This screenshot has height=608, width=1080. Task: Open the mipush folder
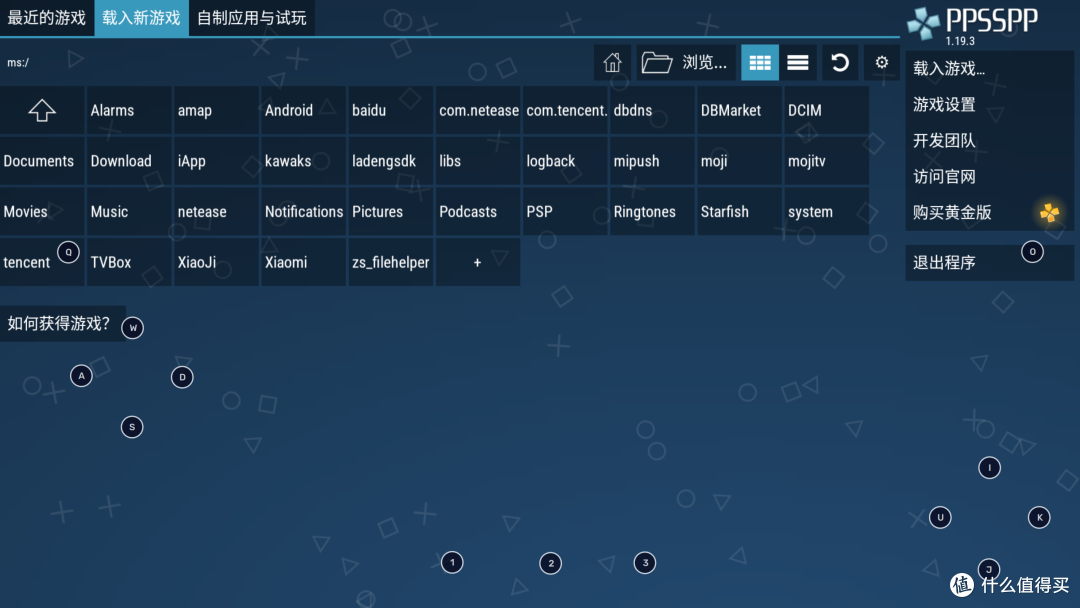pyautogui.click(x=652, y=161)
